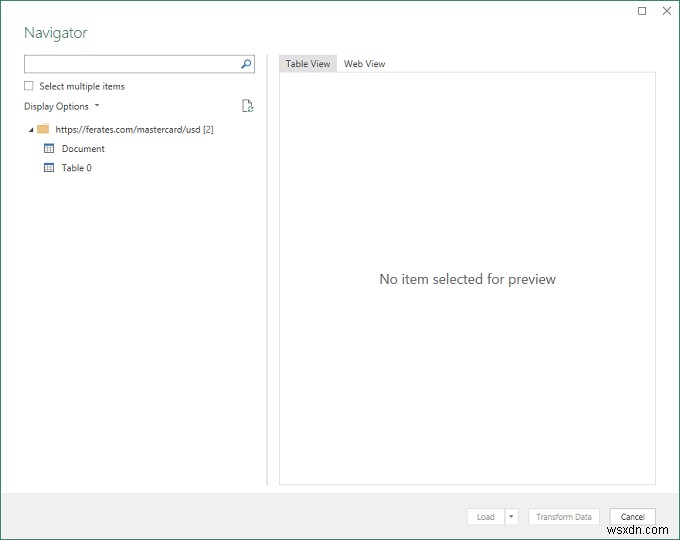
Task: Click the table icon beside Table 0
Action: pyautogui.click(x=49, y=167)
